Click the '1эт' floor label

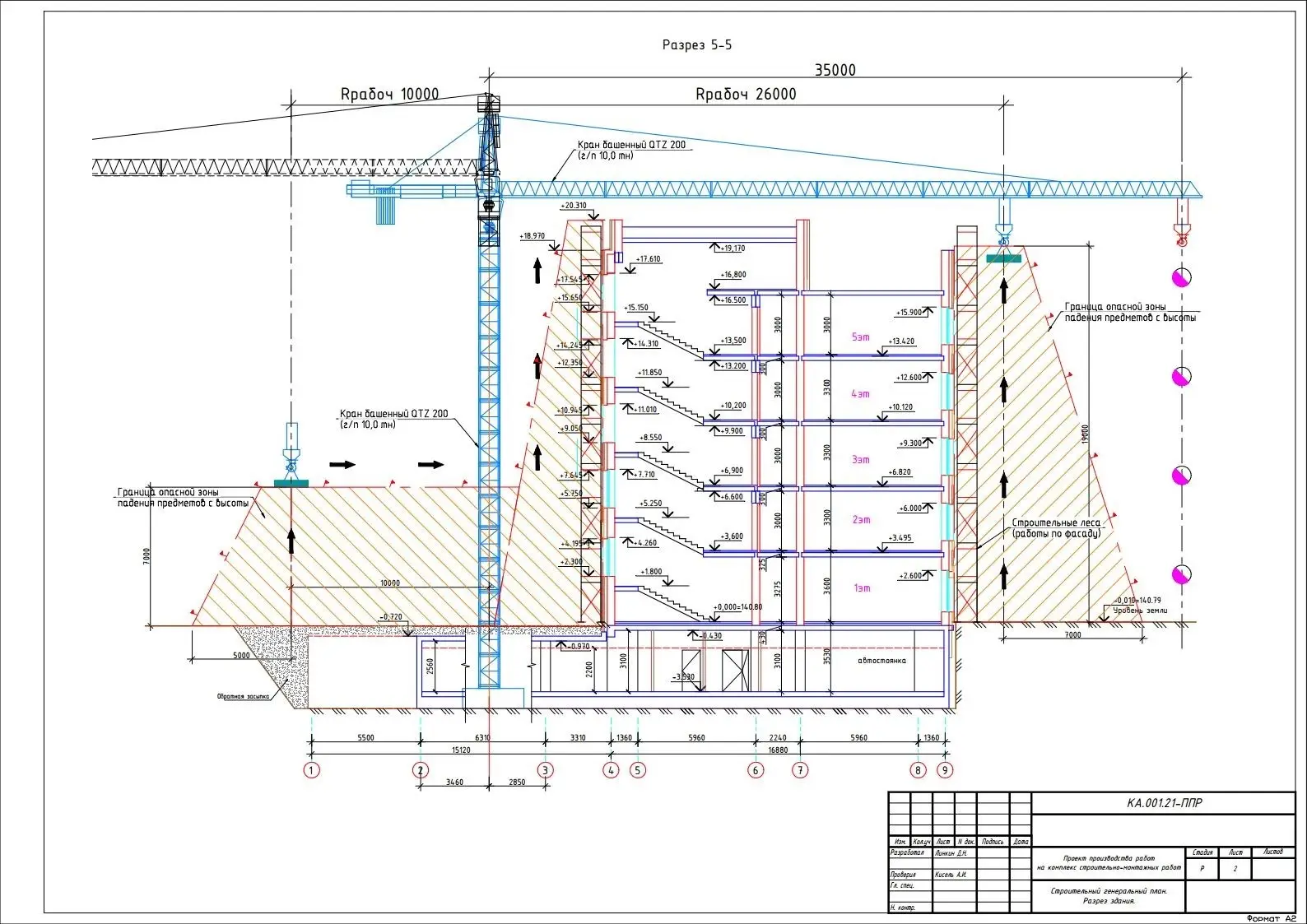[x=861, y=588]
